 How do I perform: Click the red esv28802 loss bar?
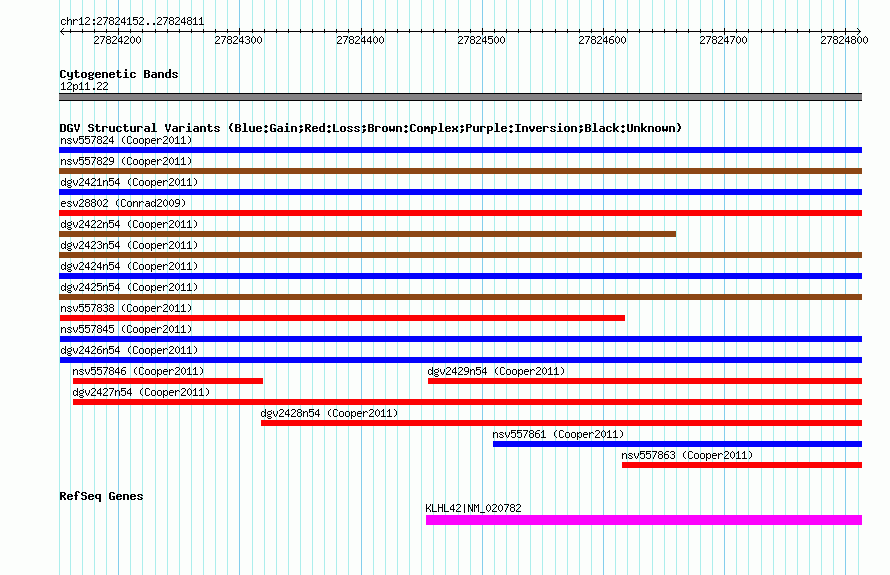coord(460,213)
